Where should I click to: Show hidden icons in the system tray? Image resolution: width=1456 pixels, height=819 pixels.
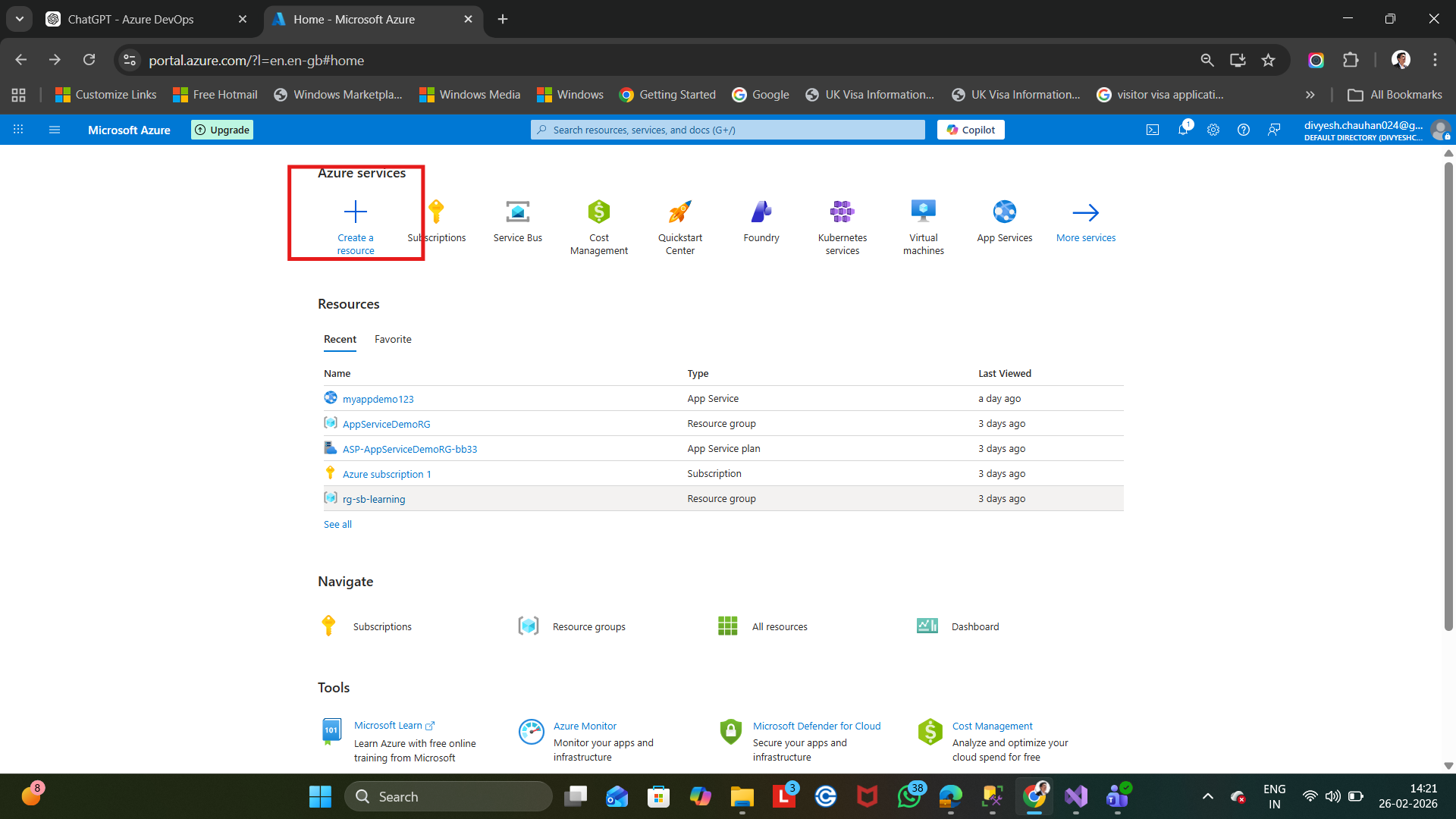click(1207, 796)
